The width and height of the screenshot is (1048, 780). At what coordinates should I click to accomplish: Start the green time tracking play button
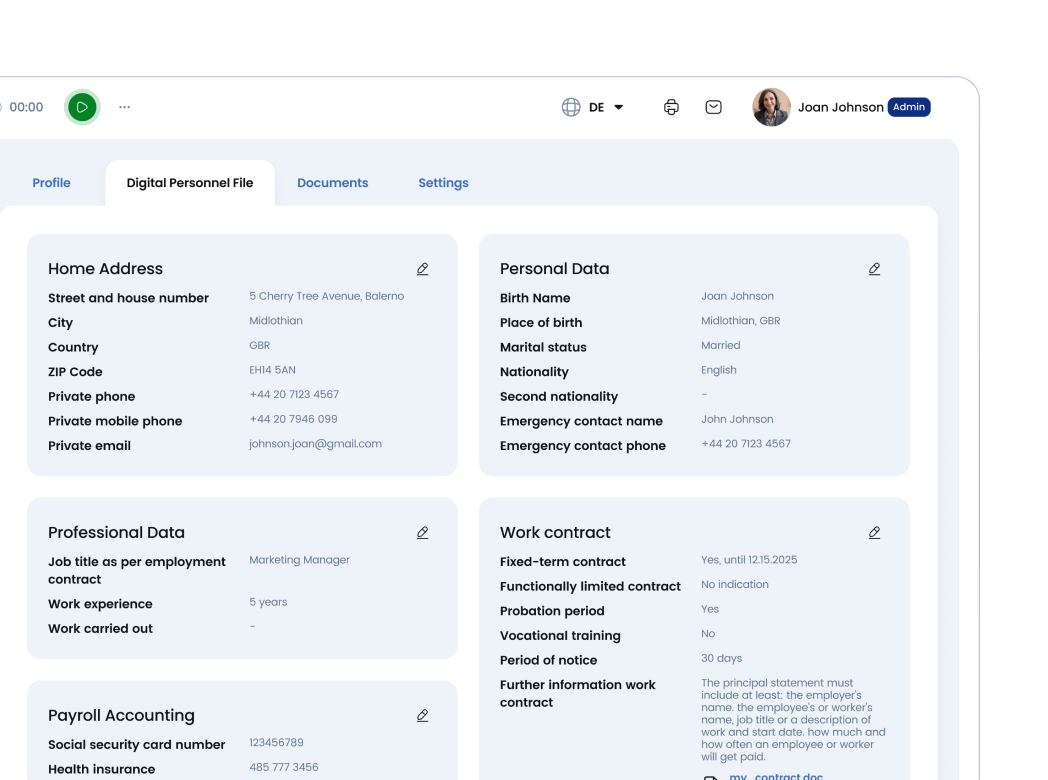click(x=82, y=107)
